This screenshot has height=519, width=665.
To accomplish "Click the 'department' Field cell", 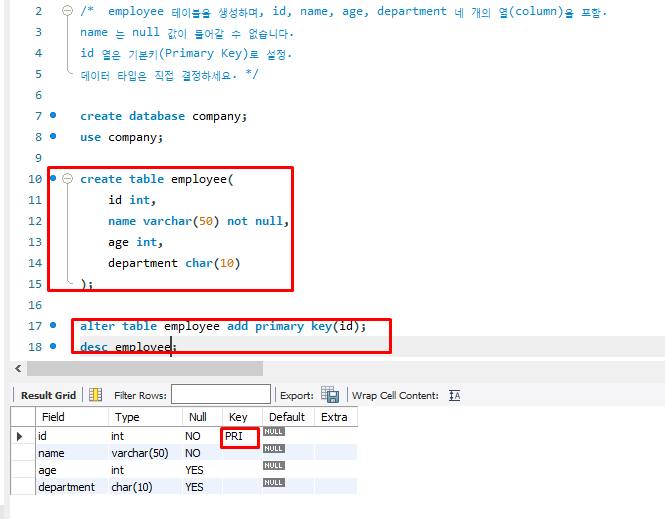I will (x=72, y=487).
